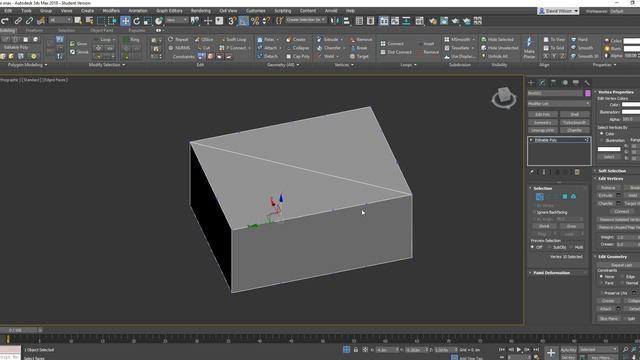Select the None constraint radio button
640x360 pixels.
coord(601,277)
